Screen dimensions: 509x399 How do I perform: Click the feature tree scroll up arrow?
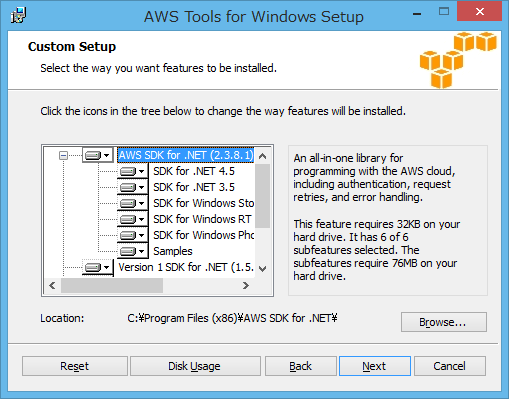263,156
